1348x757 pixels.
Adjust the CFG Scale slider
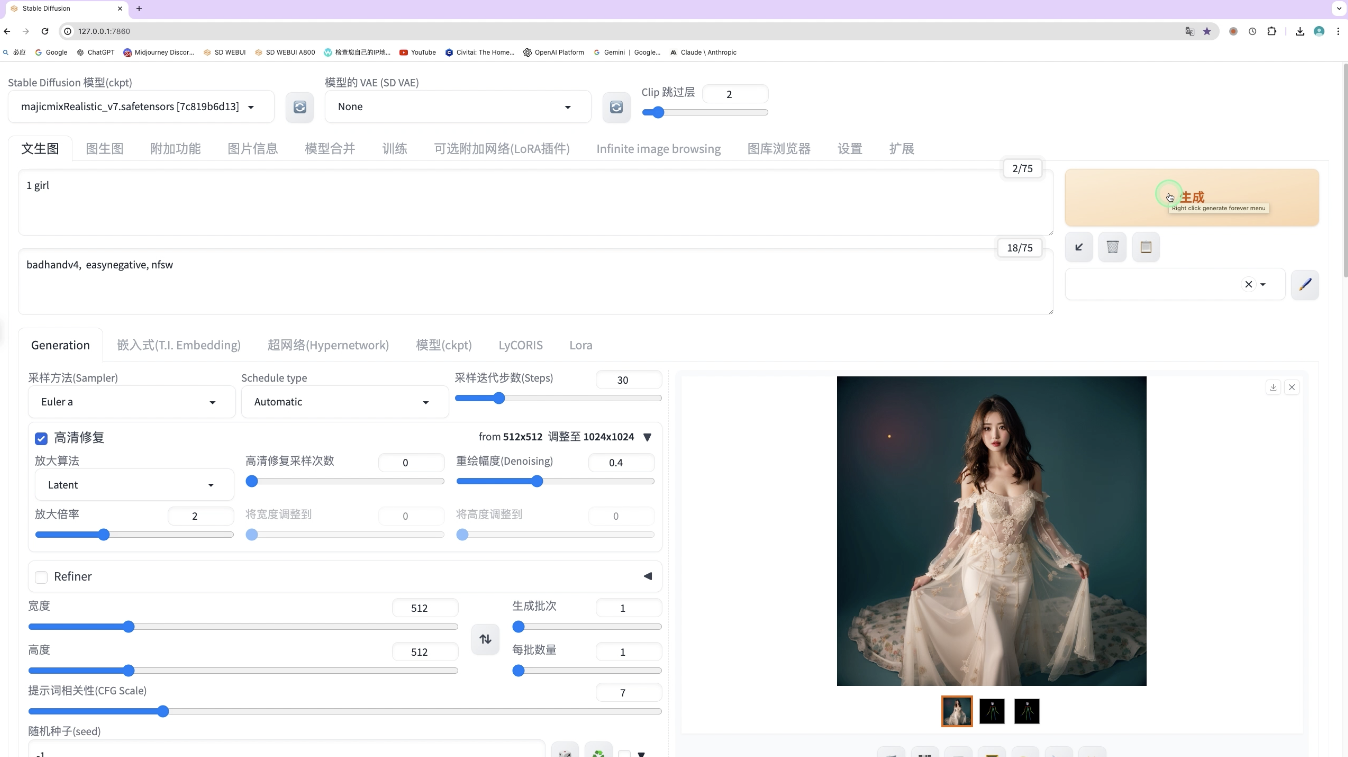pos(345,711)
